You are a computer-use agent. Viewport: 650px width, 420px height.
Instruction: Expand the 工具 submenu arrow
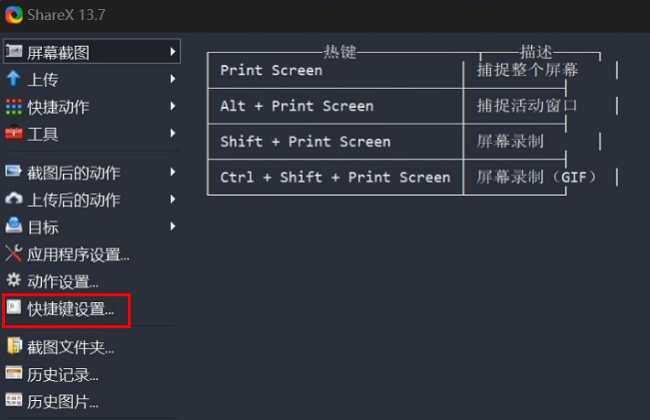click(173, 133)
